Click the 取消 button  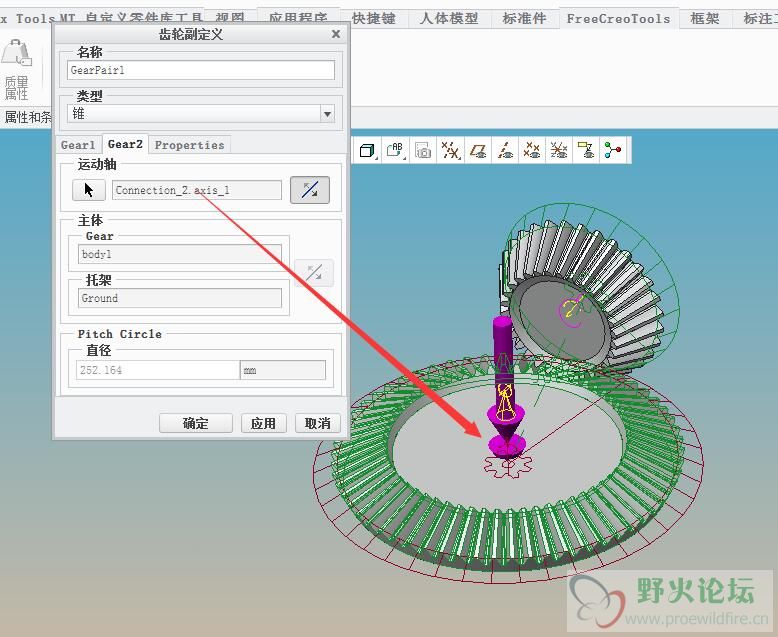coord(318,423)
